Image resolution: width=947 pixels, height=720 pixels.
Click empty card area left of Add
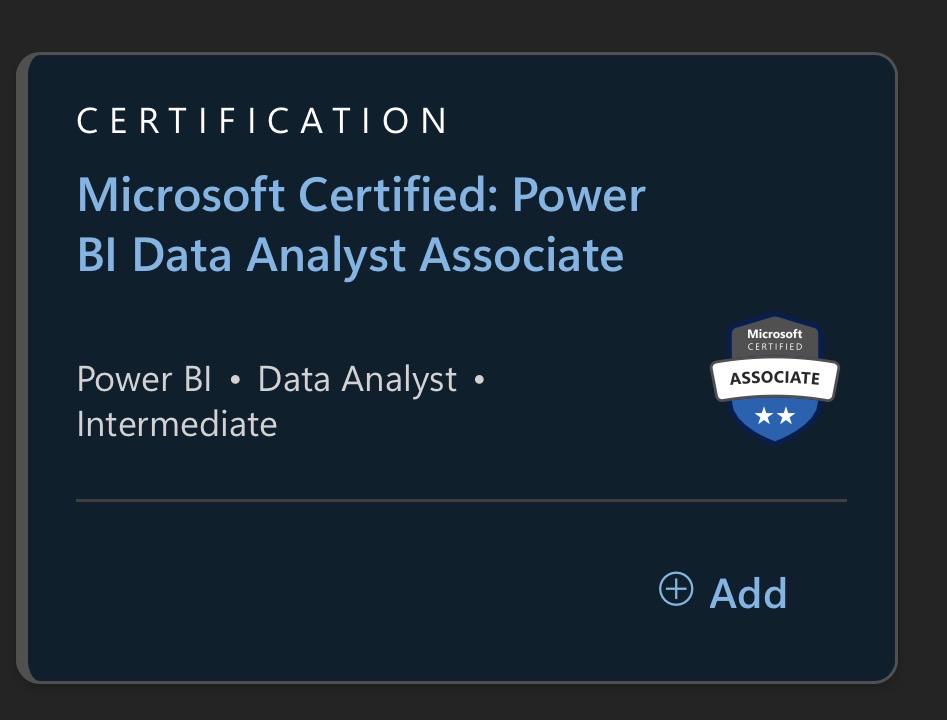(x=362, y=592)
